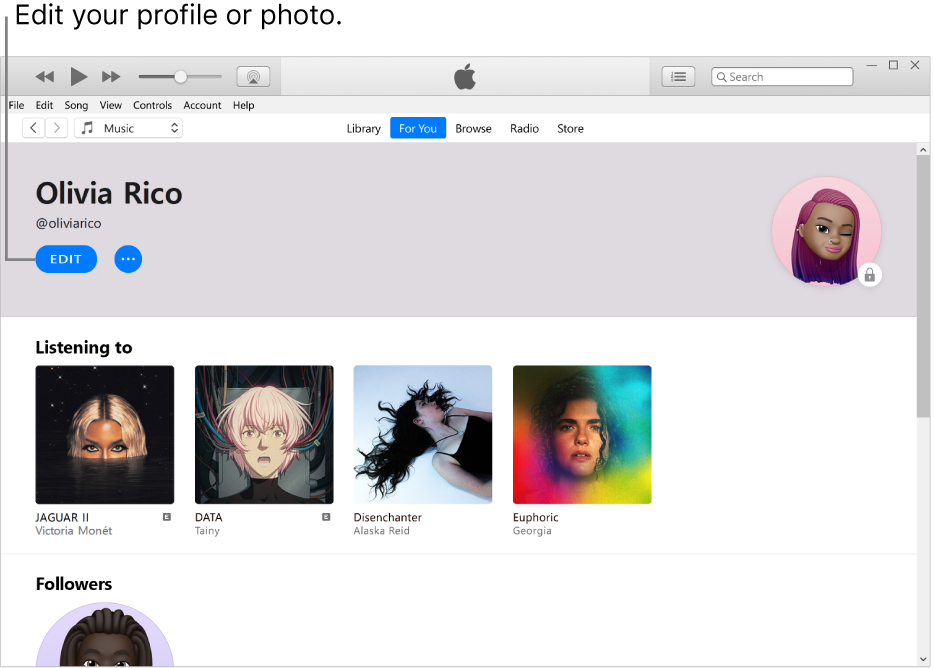Screen dimensions: 934x668
Task: Click the Olivia Rico profile name
Action: click(x=109, y=194)
